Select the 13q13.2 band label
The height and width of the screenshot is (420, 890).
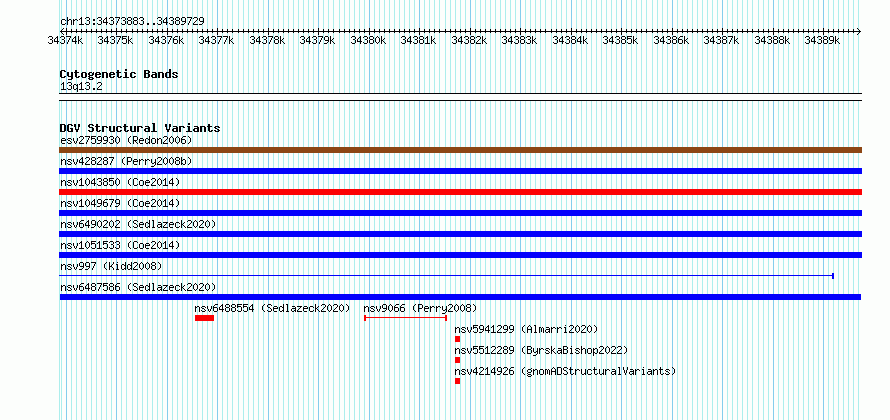coord(81,87)
